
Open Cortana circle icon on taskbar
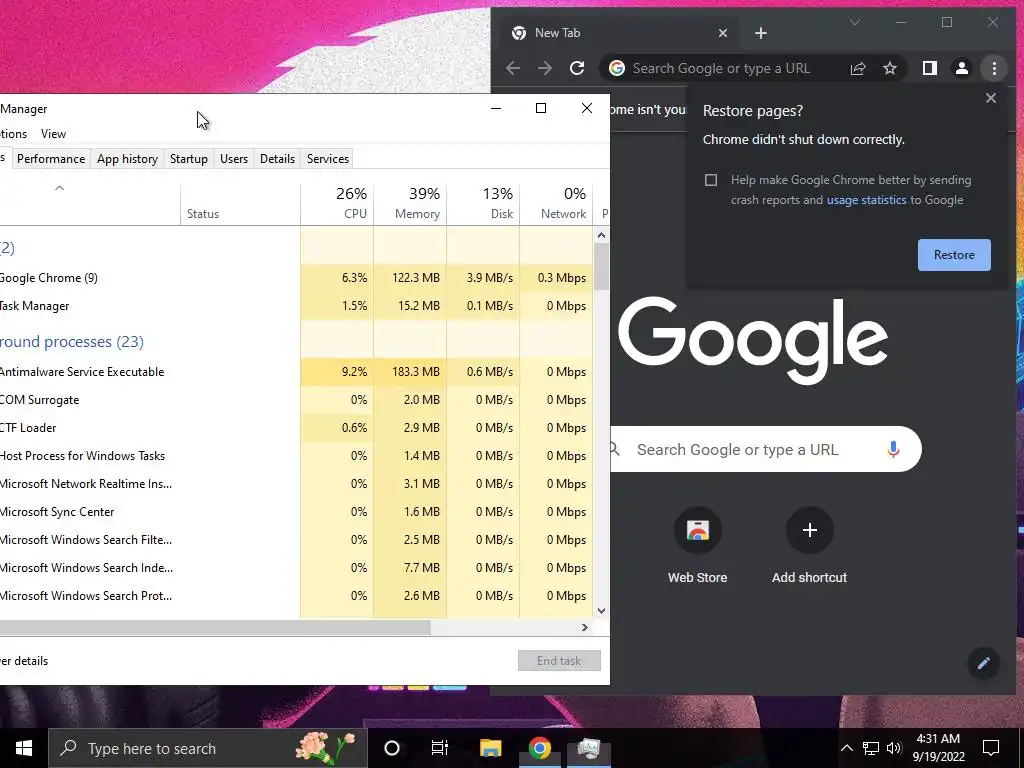392,748
